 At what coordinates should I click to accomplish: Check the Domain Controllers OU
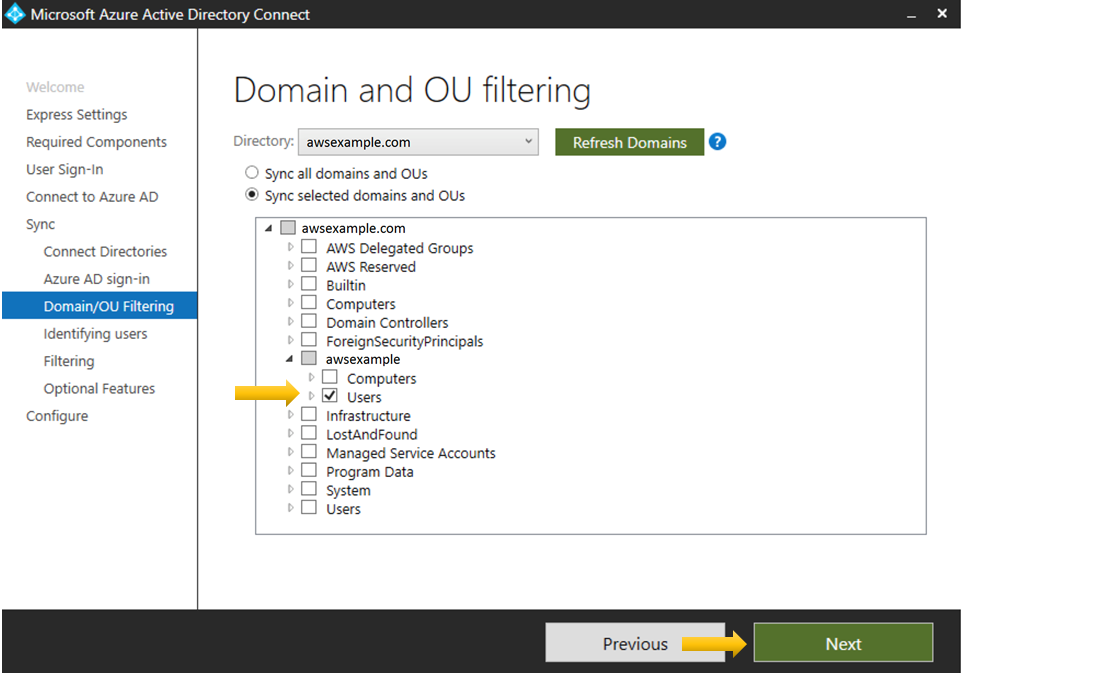pos(308,322)
